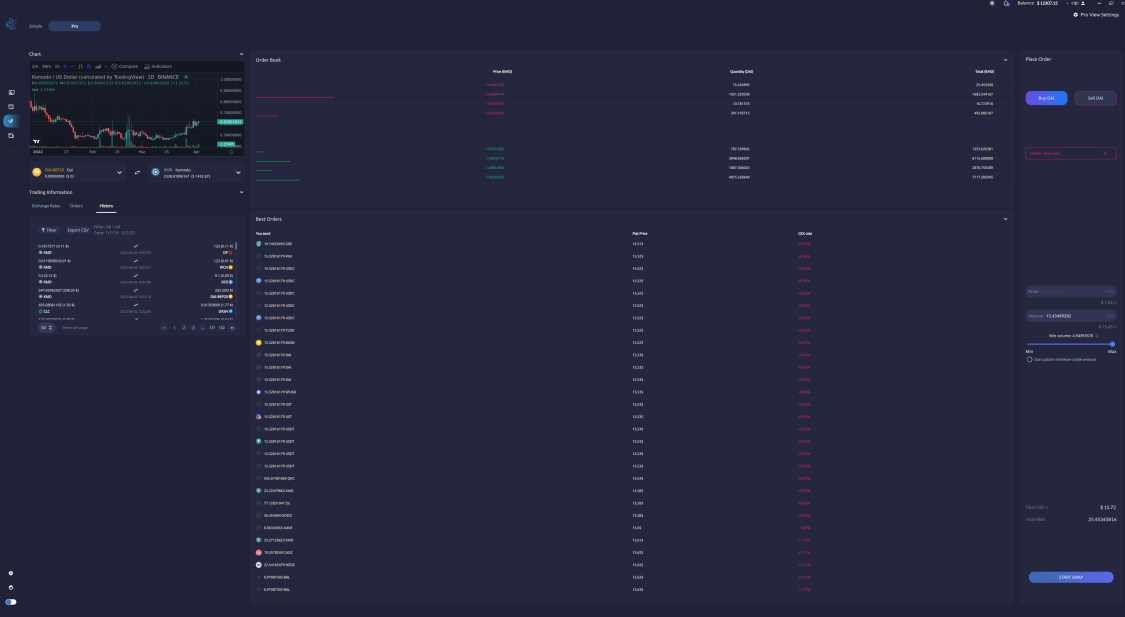Open the DAI token selector dropdown
The height and width of the screenshot is (617, 1125).
point(120,172)
